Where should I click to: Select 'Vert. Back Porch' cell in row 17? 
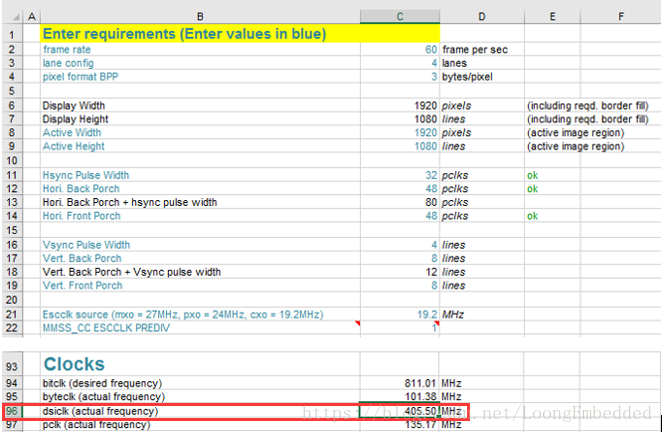pos(200,258)
